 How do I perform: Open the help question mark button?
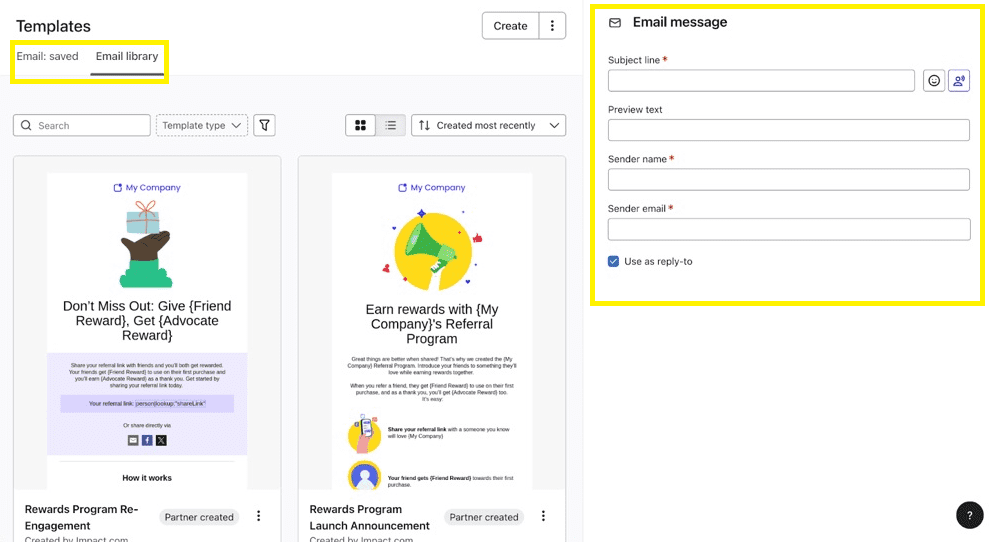point(969,515)
